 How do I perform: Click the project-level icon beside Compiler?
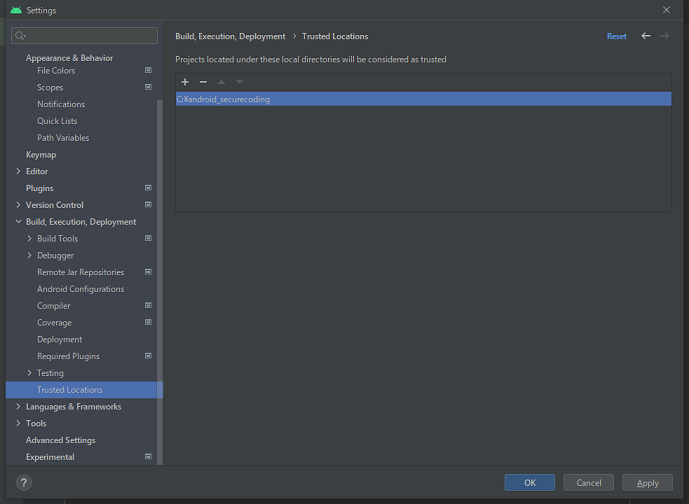click(x=148, y=306)
